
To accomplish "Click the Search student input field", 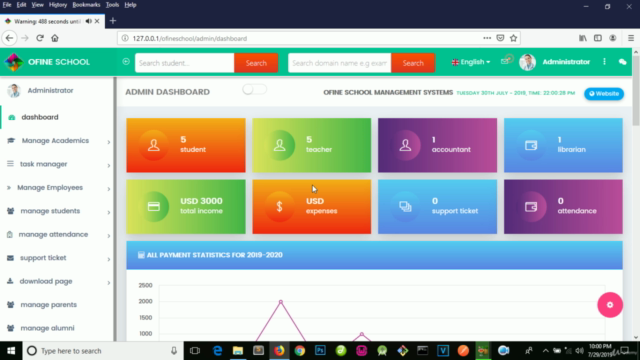I will (184, 63).
